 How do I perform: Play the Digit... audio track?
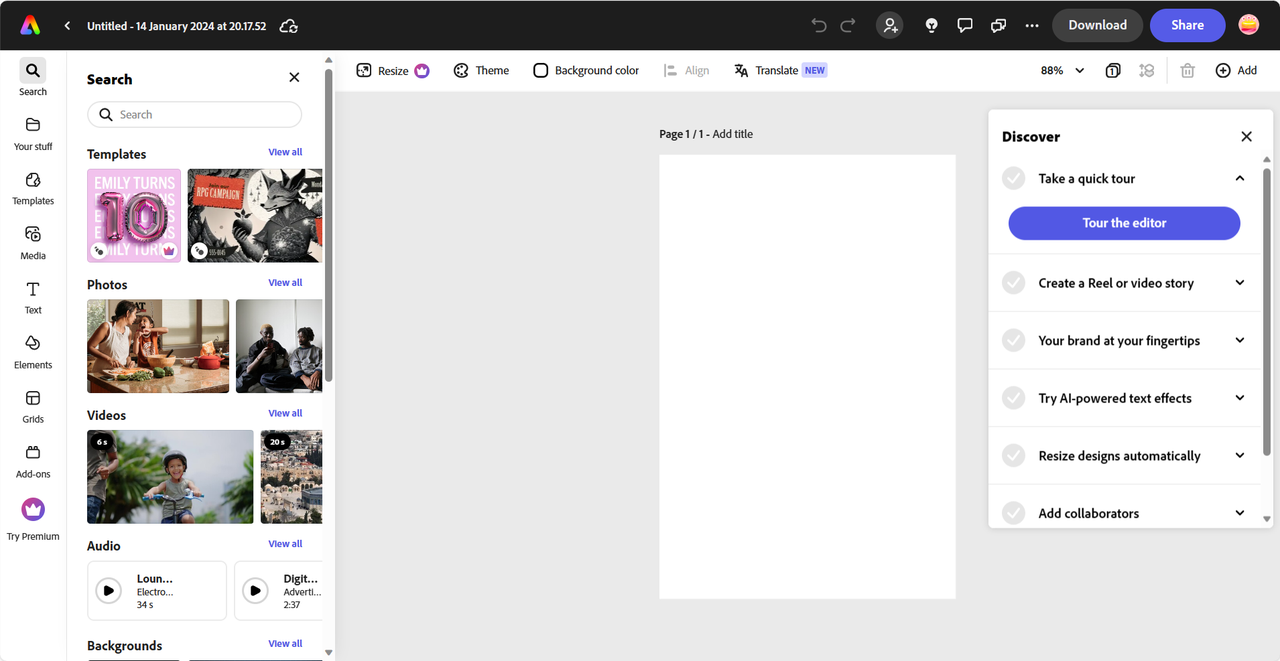point(256,591)
